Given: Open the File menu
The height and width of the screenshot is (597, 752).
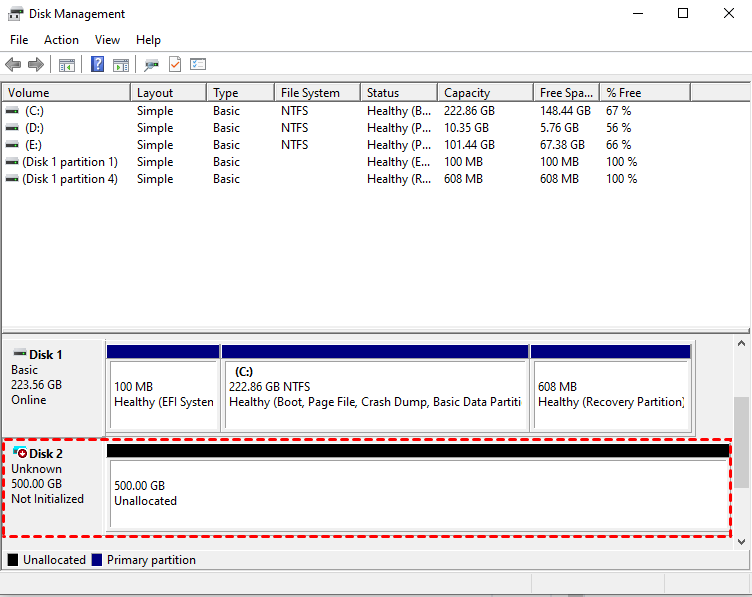Looking at the screenshot, I should [19, 40].
